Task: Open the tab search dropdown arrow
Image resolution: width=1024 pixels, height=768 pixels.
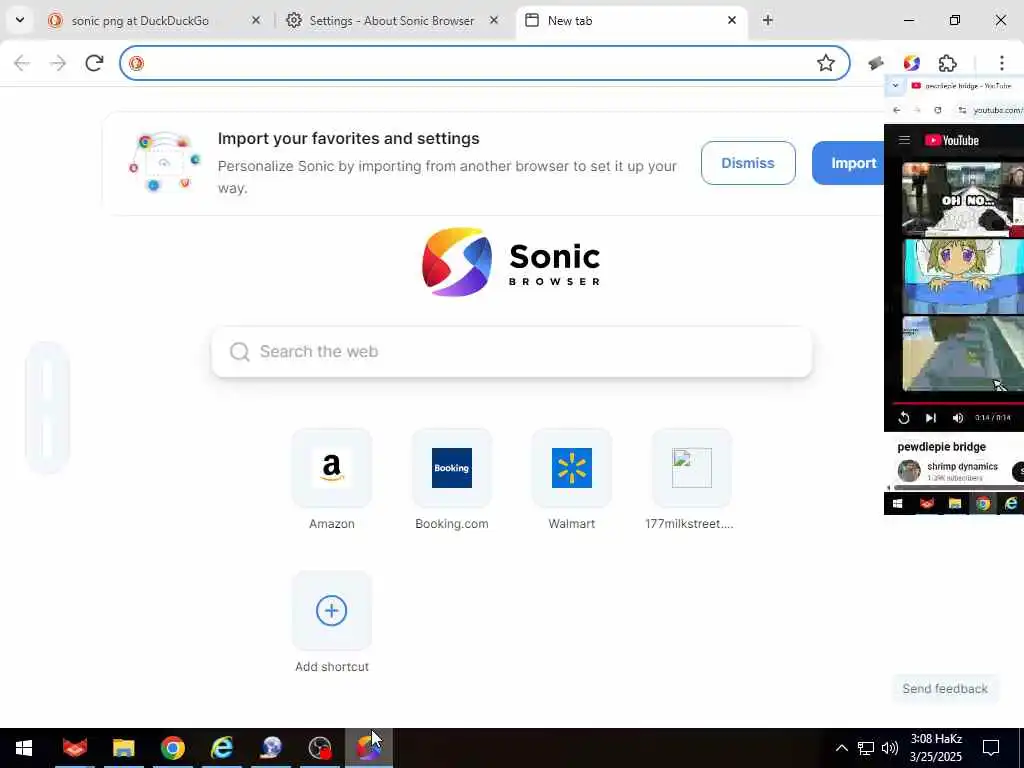Action: point(20,20)
